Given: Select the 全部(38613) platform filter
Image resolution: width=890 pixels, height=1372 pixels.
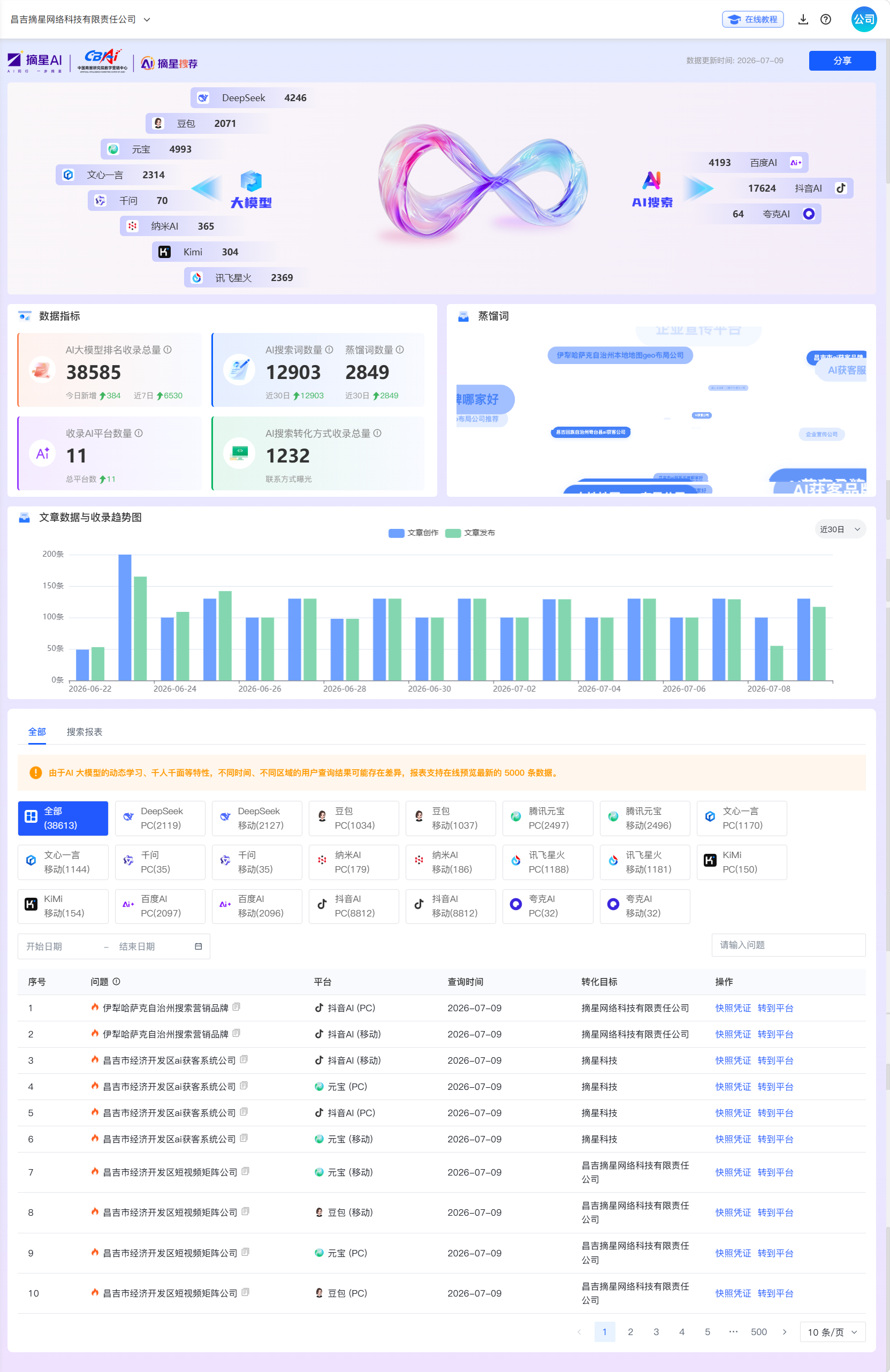Looking at the screenshot, I should tap(63, 818).
